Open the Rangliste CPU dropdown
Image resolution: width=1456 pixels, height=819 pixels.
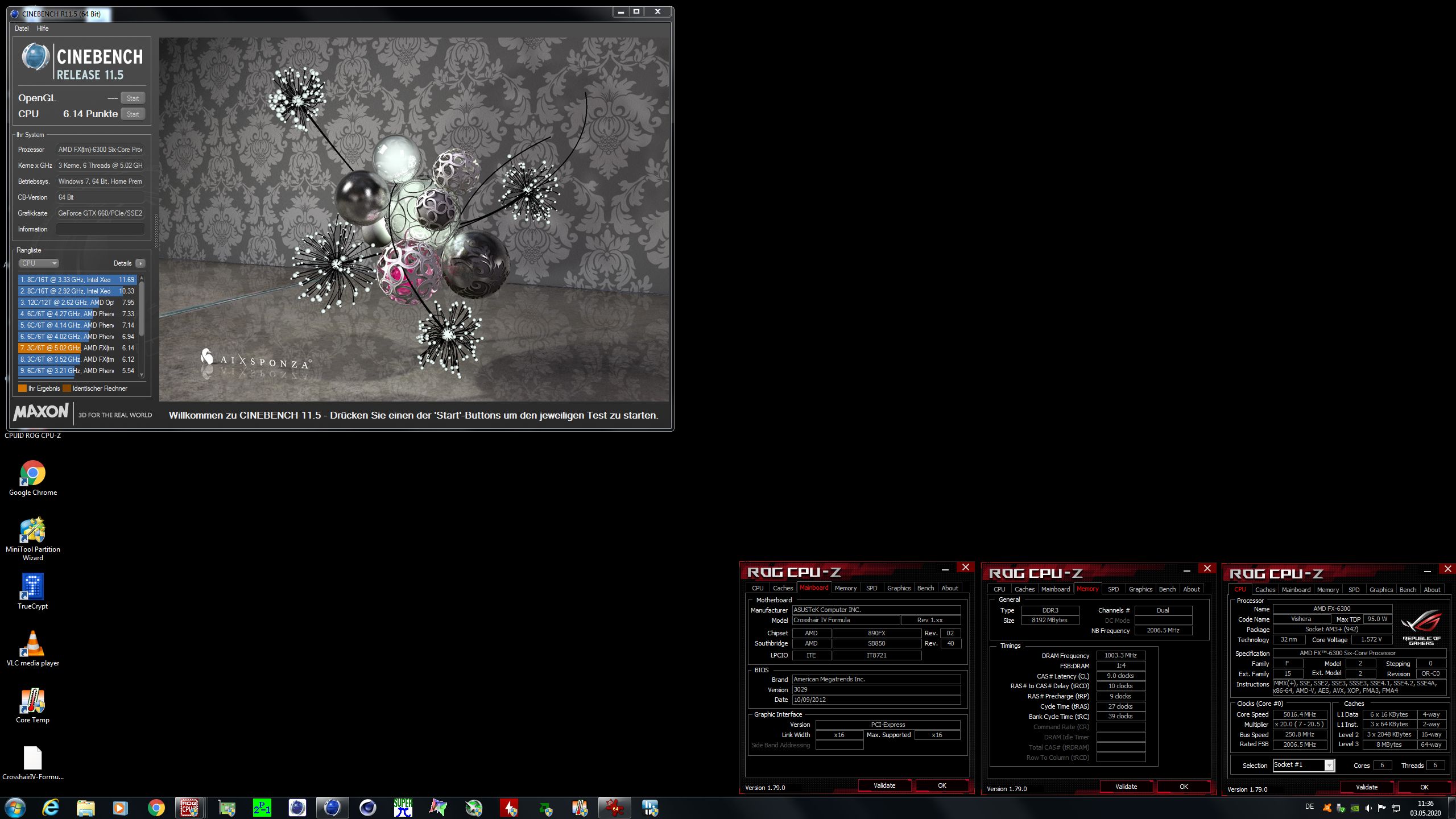pyautogui.click(x=39, y=263)
